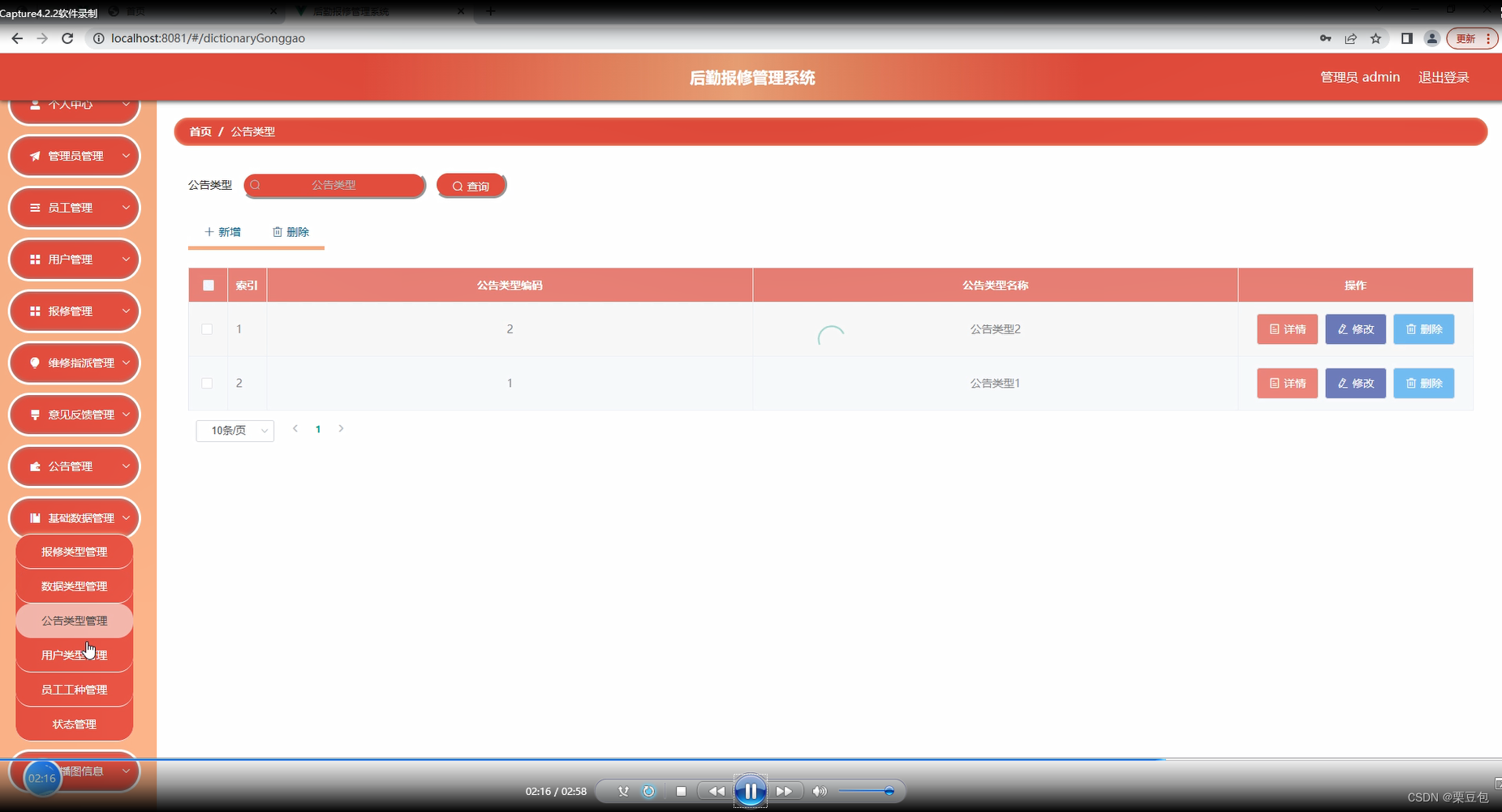Expand the 报修管理 sidebar menu
The image size is (1502, 812).
tap(75, 311)
